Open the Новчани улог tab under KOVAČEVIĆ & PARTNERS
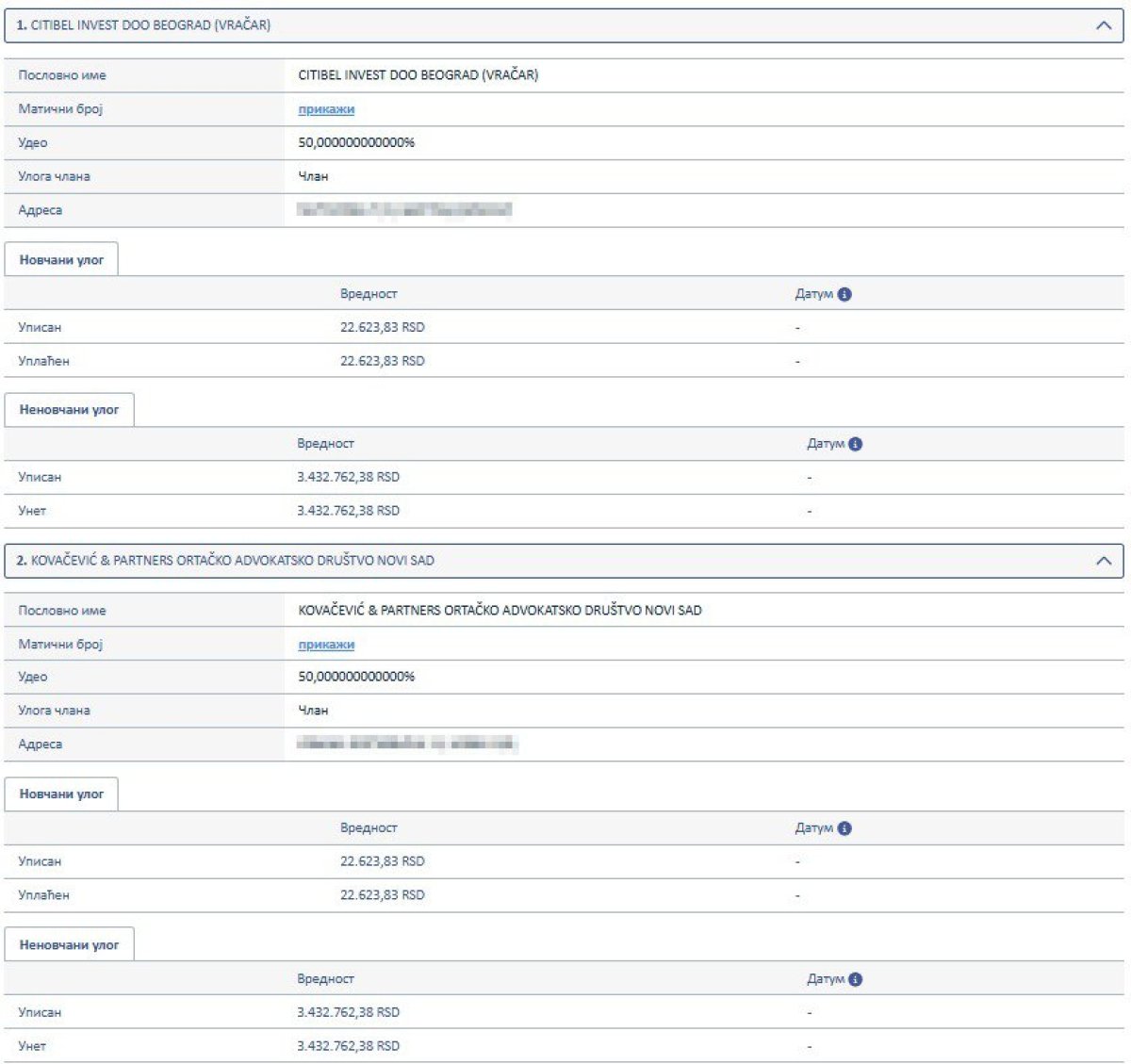This screenshot has width=1131, height=1064. click(61, 794)
